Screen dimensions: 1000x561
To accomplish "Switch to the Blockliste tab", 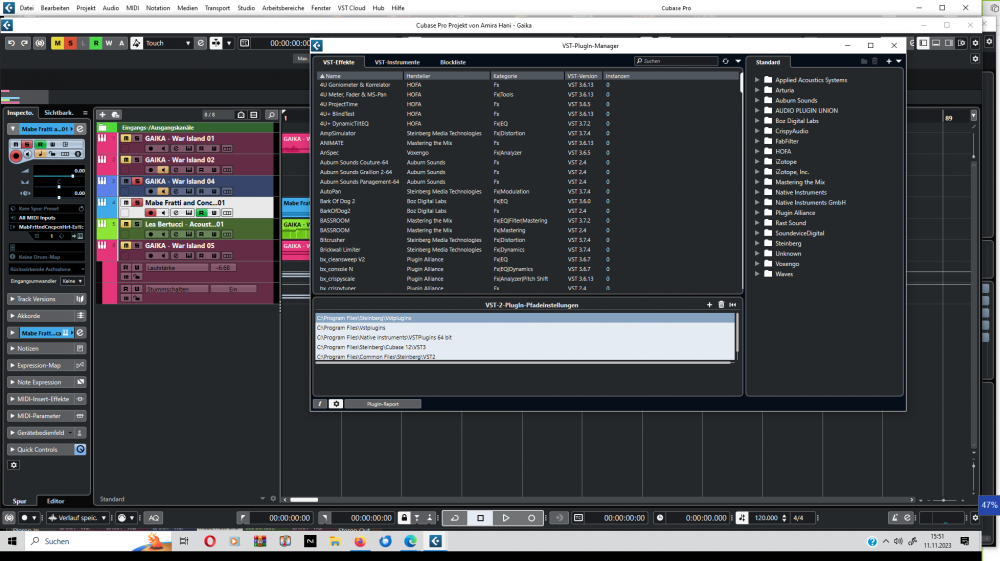I will coord(453,62).
